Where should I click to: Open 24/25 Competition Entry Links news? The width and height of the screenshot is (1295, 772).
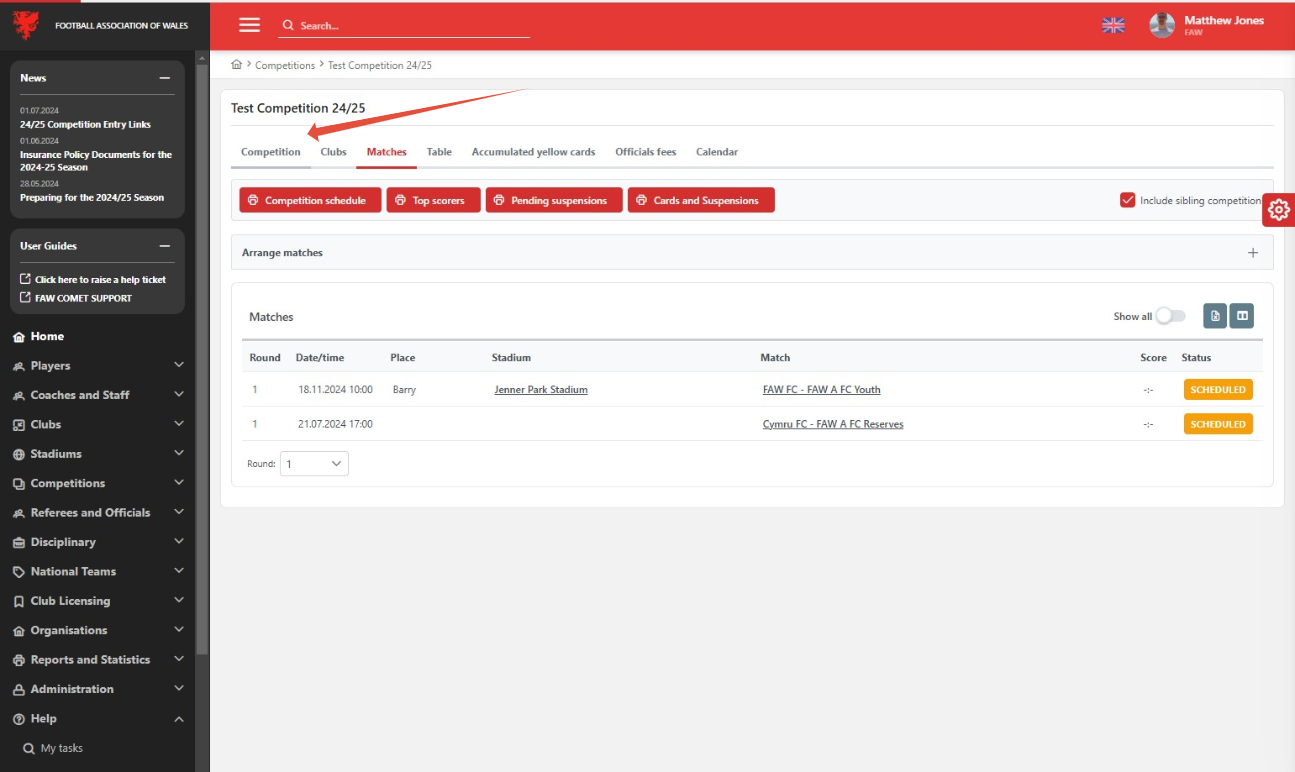click(85, 125)
